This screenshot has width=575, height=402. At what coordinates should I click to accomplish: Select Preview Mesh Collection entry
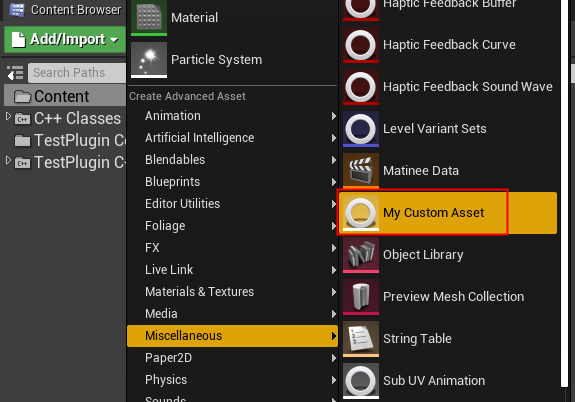(x=448, y=297)
